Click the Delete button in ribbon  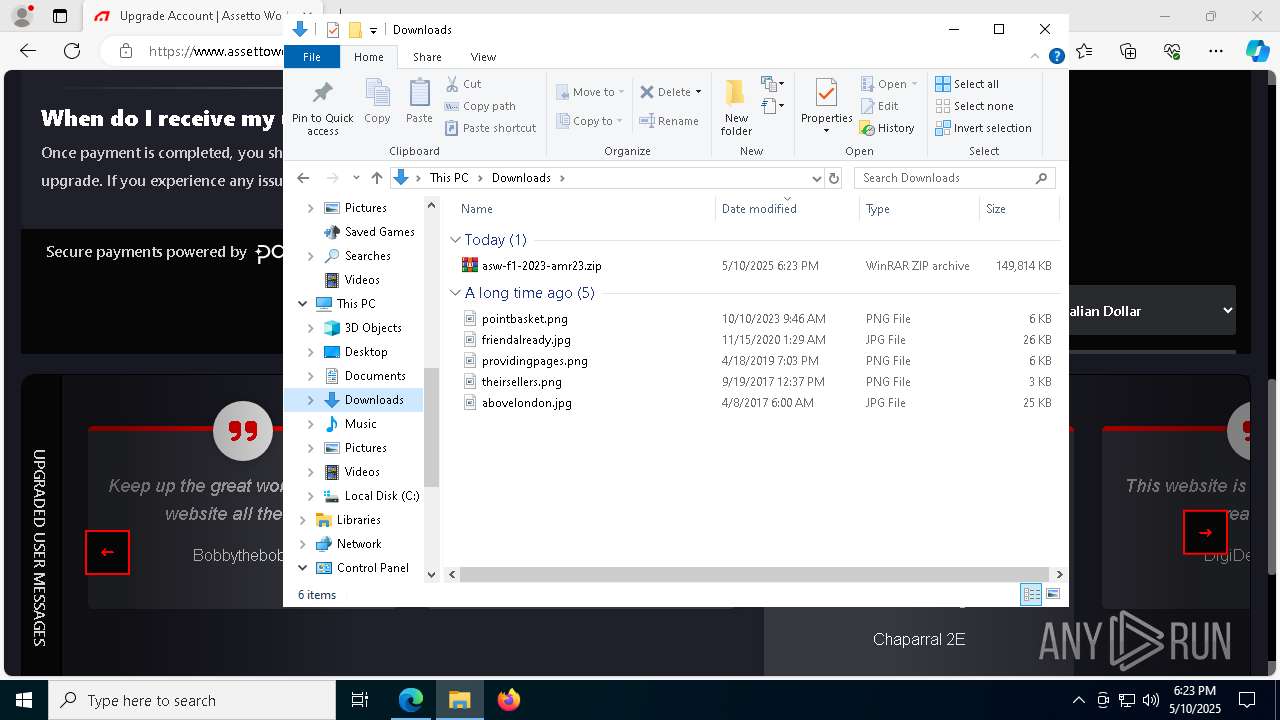670,92
